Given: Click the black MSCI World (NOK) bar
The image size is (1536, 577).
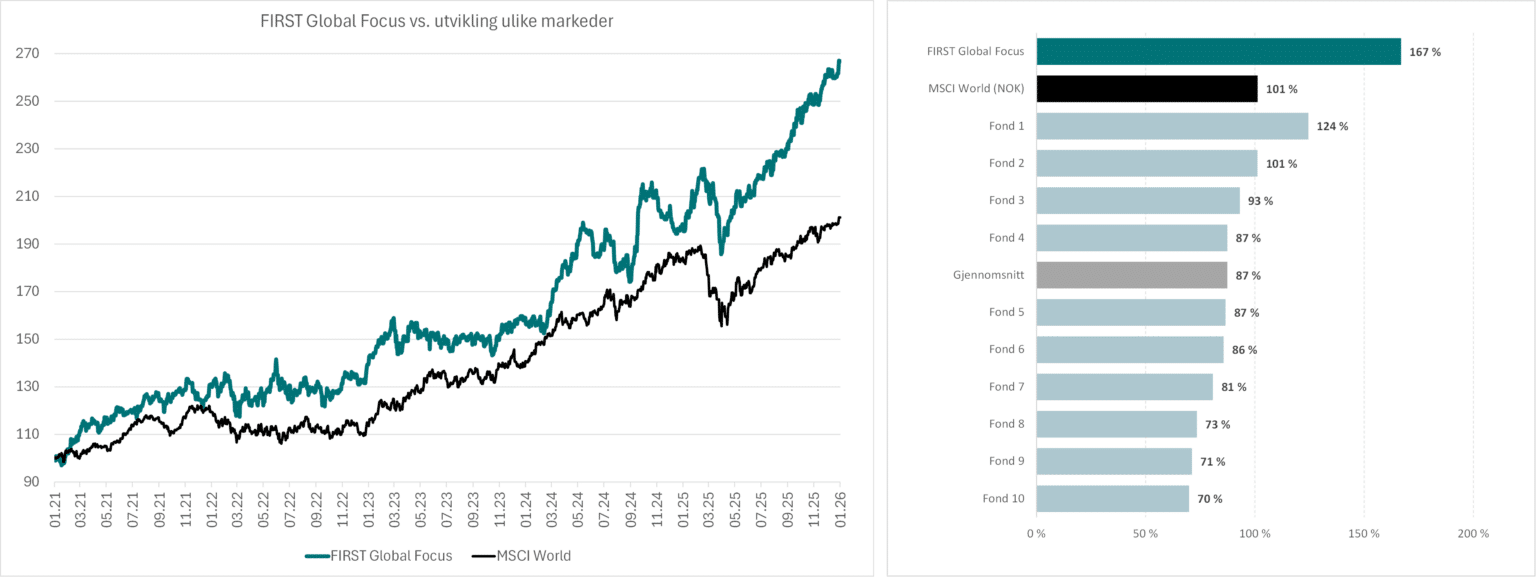Looking at the screenshot, I should (x=1147, y=89).
